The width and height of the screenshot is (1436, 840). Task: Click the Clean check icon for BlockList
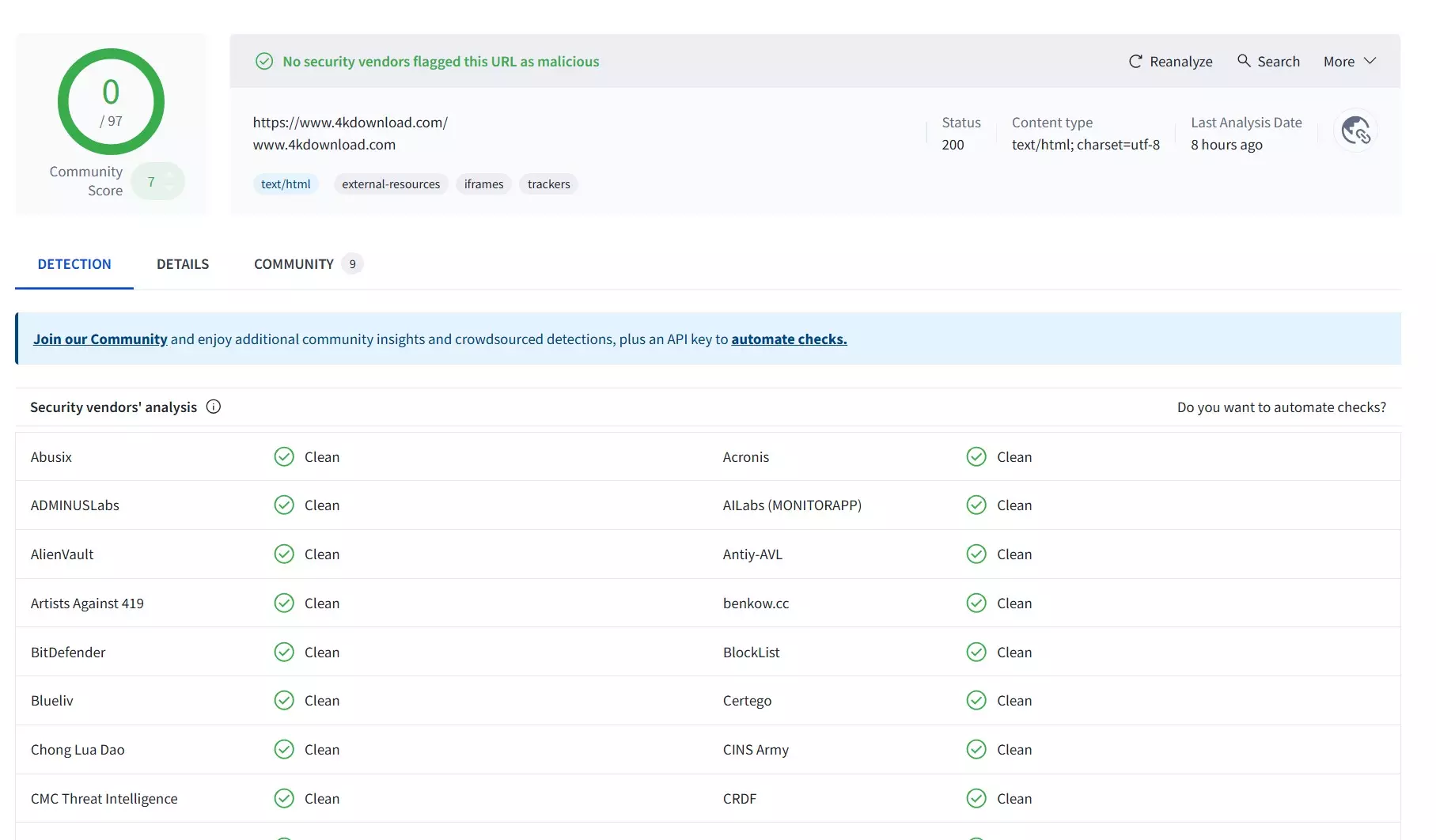coord(976,652)
